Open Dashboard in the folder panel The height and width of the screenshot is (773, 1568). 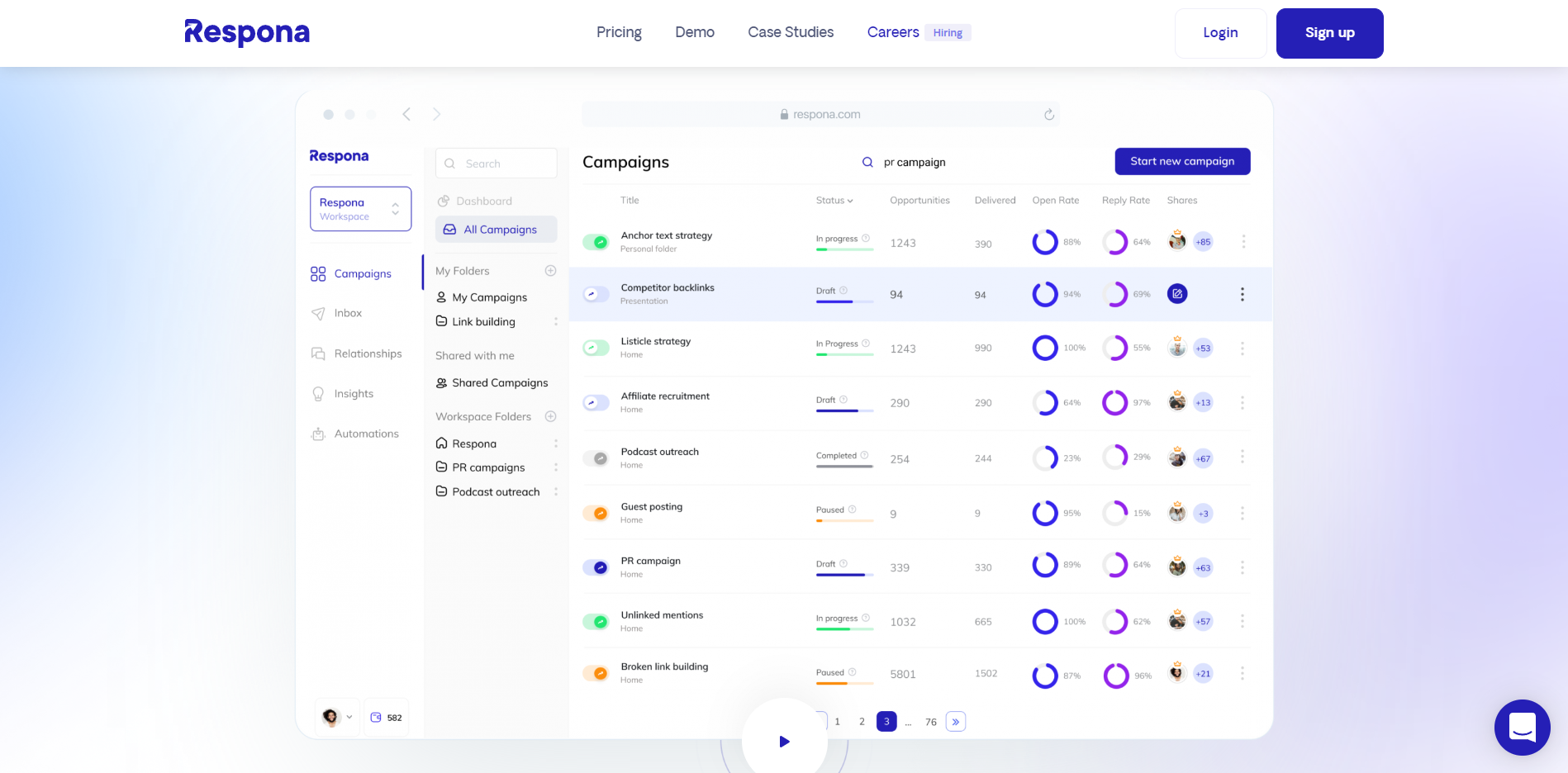coord(475,201)
